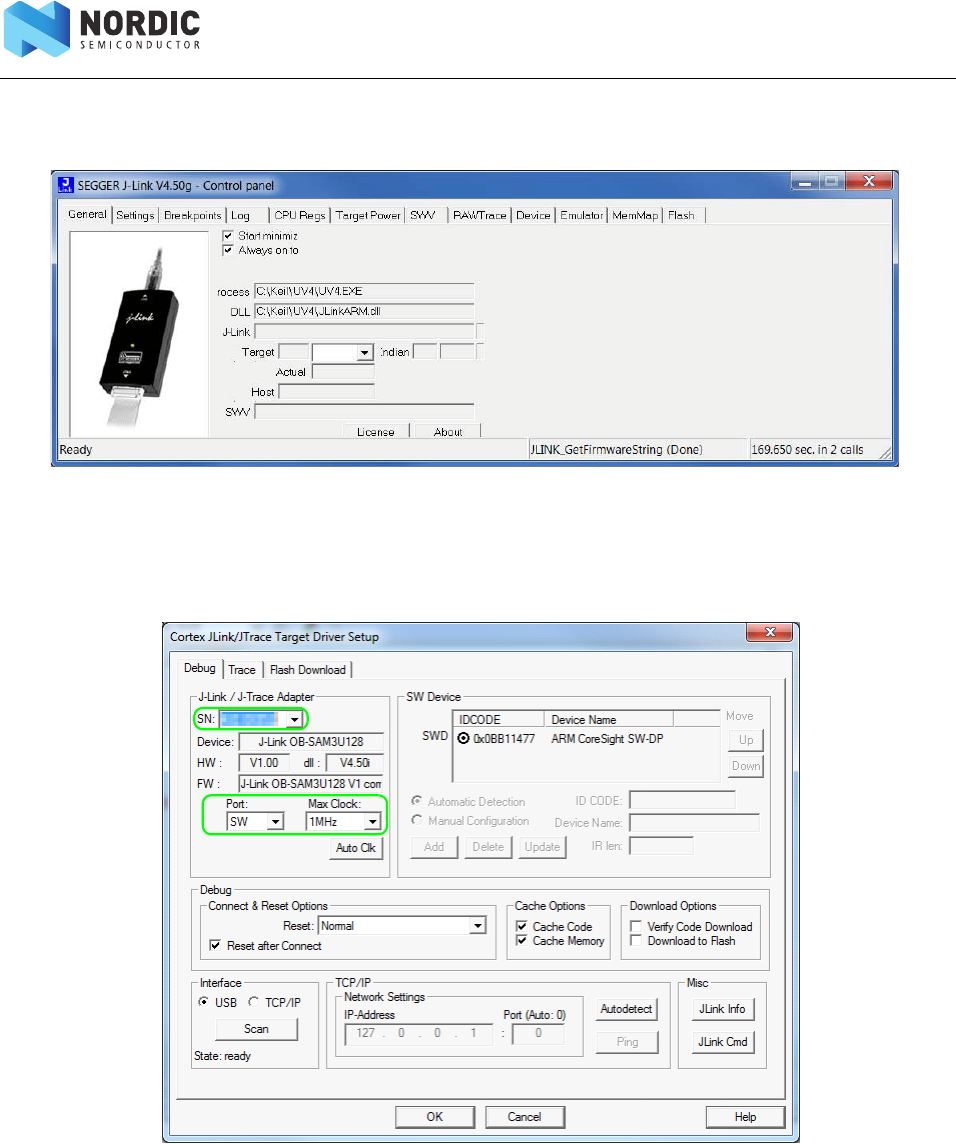Click the License button

click(x=376, y=431)
